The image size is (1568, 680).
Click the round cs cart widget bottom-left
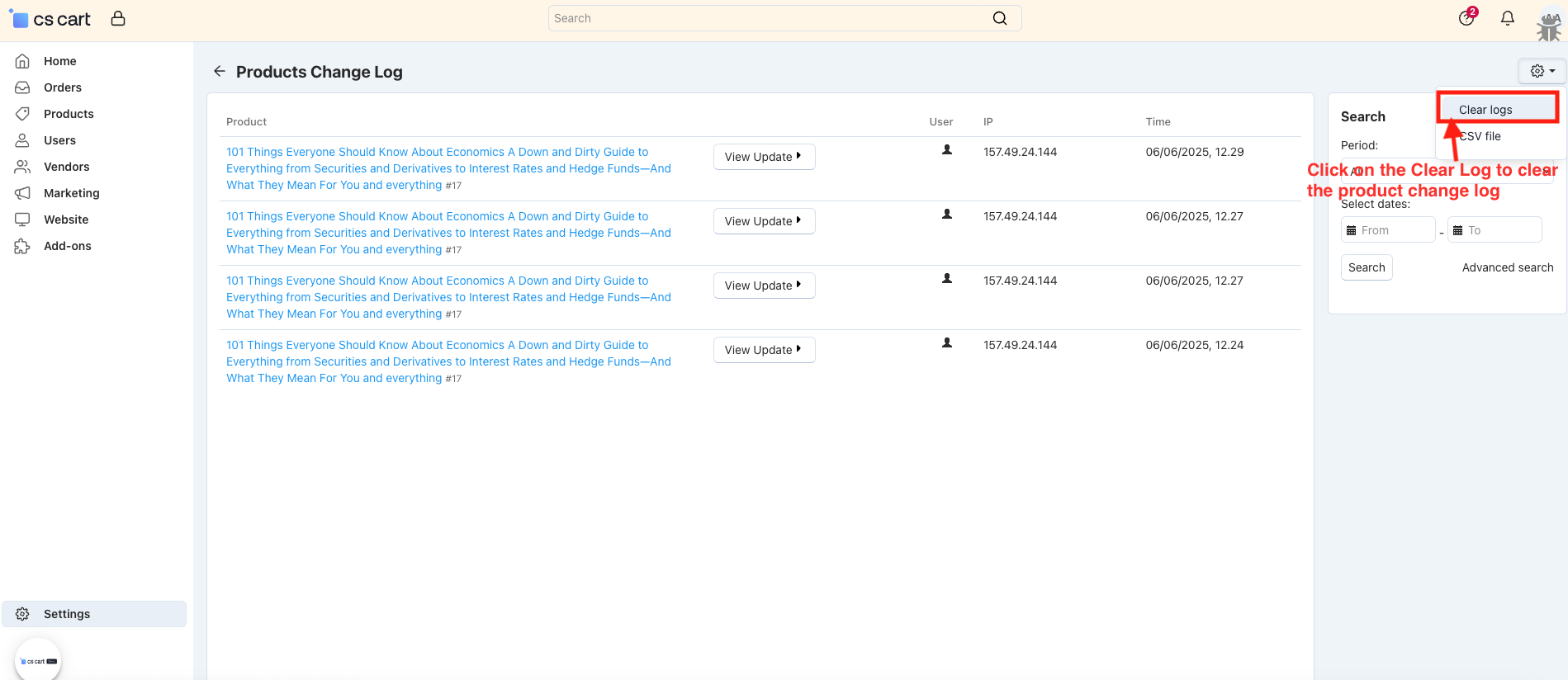click(39, 660)
